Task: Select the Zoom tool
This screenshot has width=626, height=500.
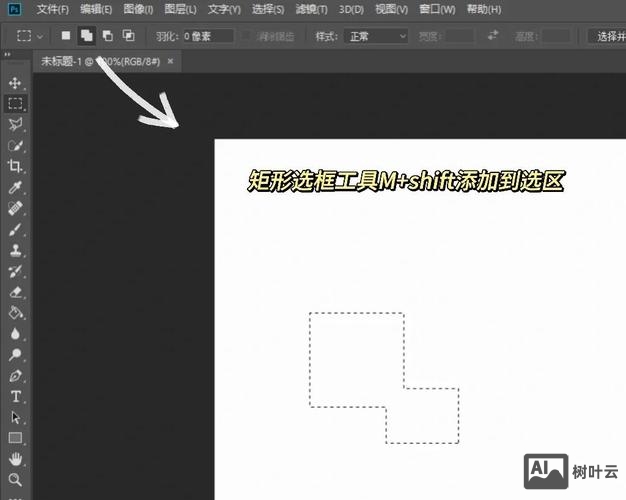Action: pyautogui.click(x=15, y=479)
